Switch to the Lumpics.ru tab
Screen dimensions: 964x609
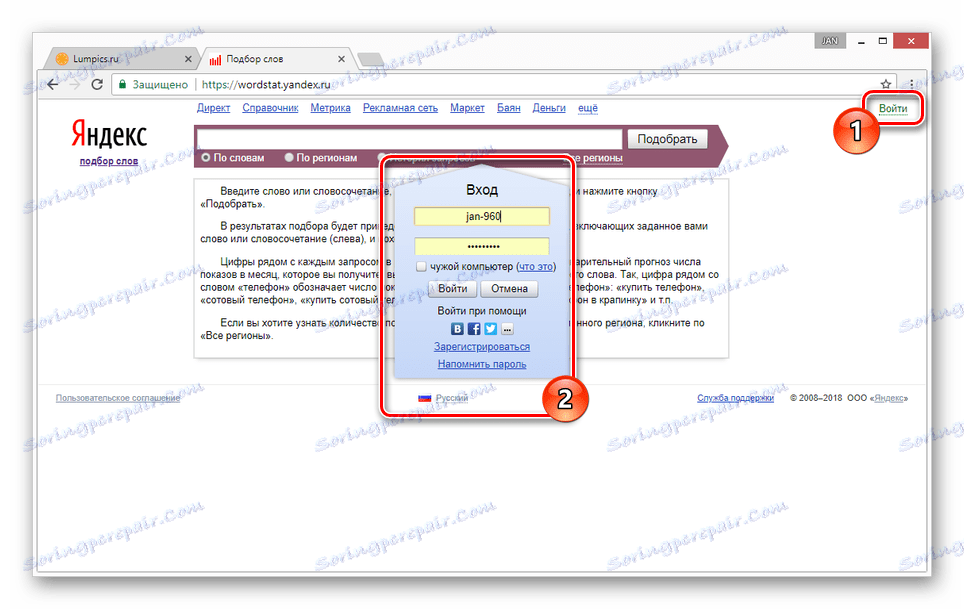(121, 59)
